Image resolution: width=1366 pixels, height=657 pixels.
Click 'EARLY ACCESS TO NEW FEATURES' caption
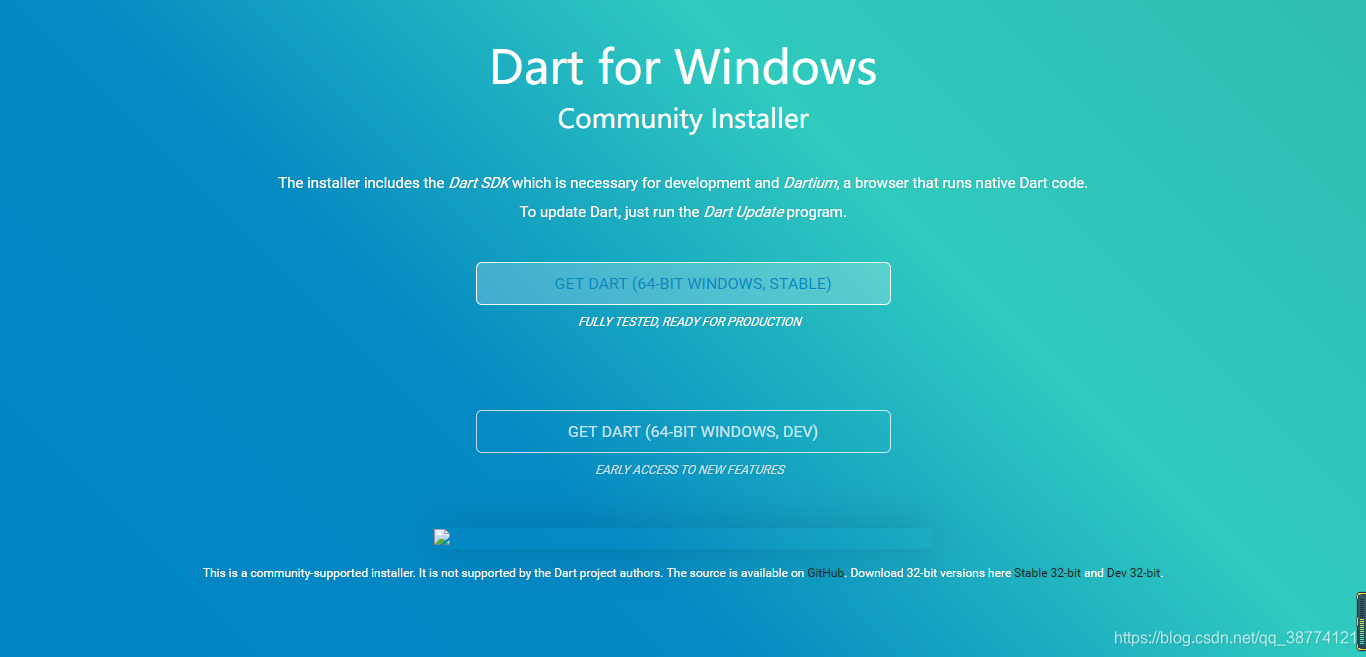[x=690, y=469]
